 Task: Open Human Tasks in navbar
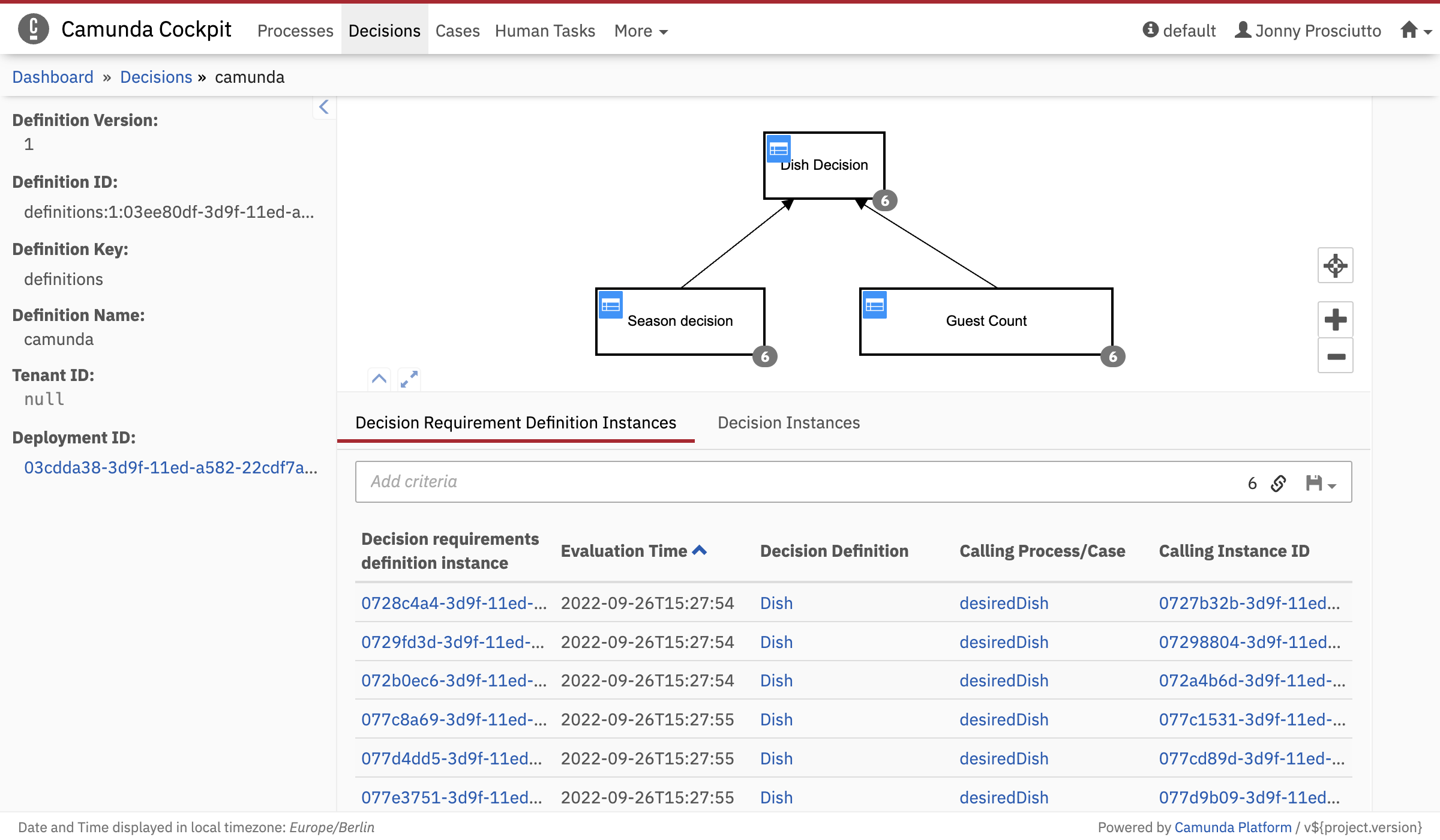point(545,31)
